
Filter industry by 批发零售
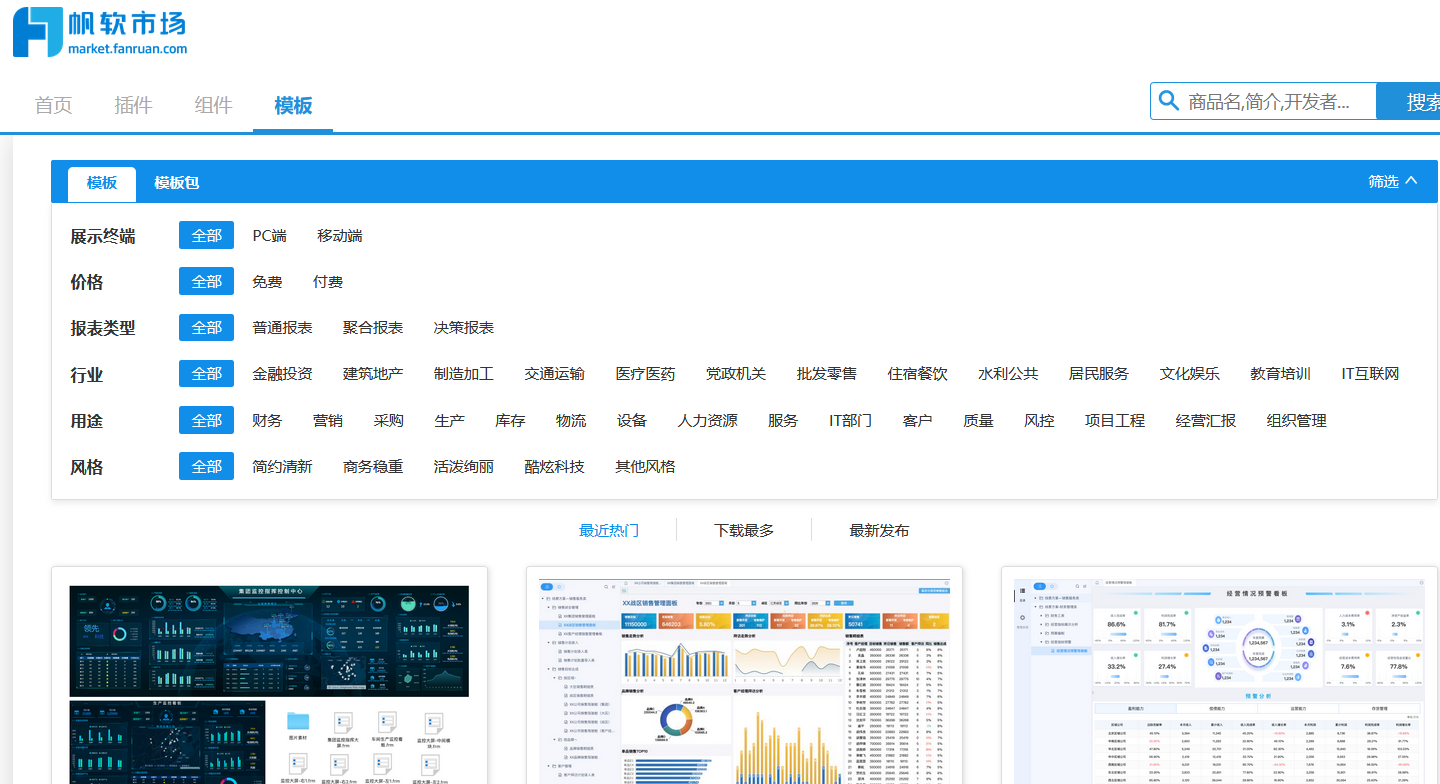click(x=827, y=374)
